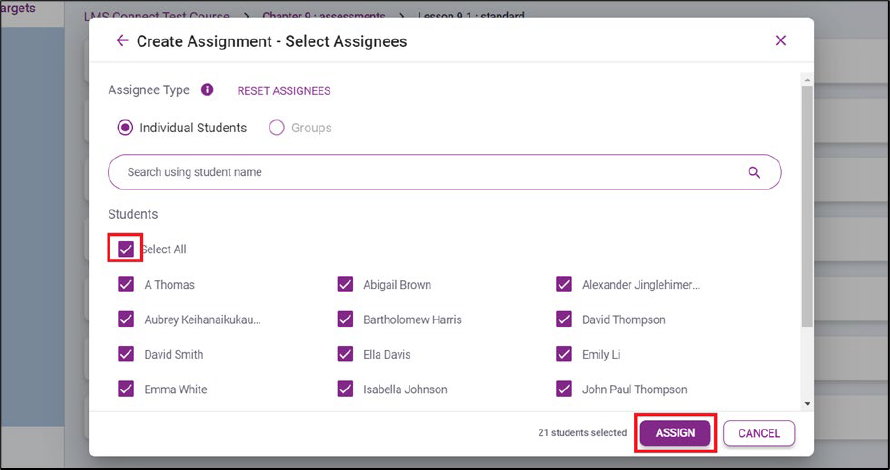The image size is (890, 470).
Task: Select the Individual Students radio button
Action: pos(126,128)
